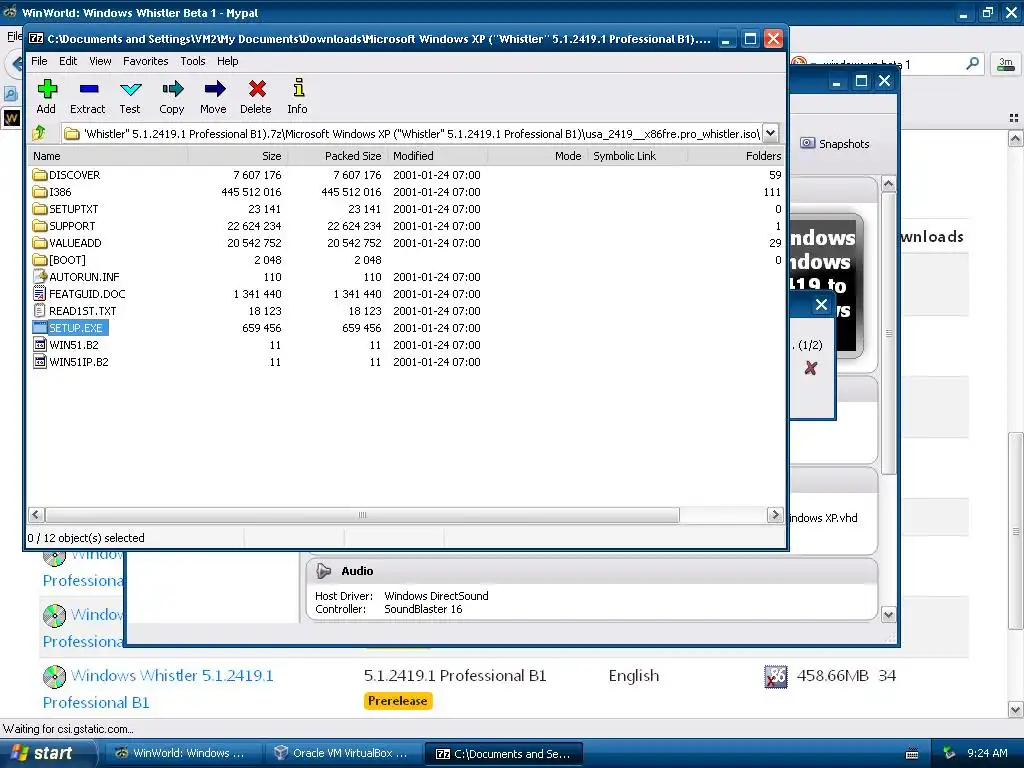This screenshot has height=768, width=1024.
Task: Click the Delete red X icon
Action: point(257,89)
